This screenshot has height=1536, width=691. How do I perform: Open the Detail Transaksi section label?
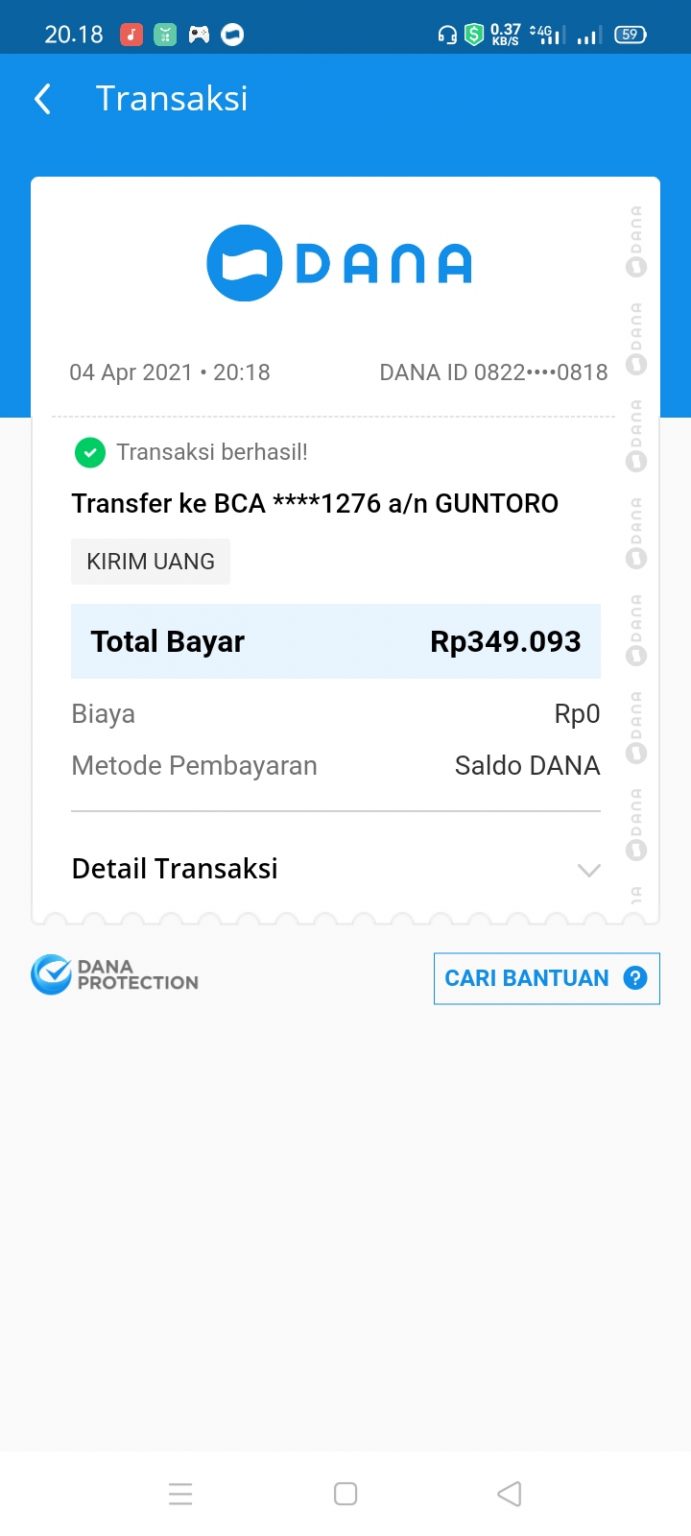click(175, 869)
